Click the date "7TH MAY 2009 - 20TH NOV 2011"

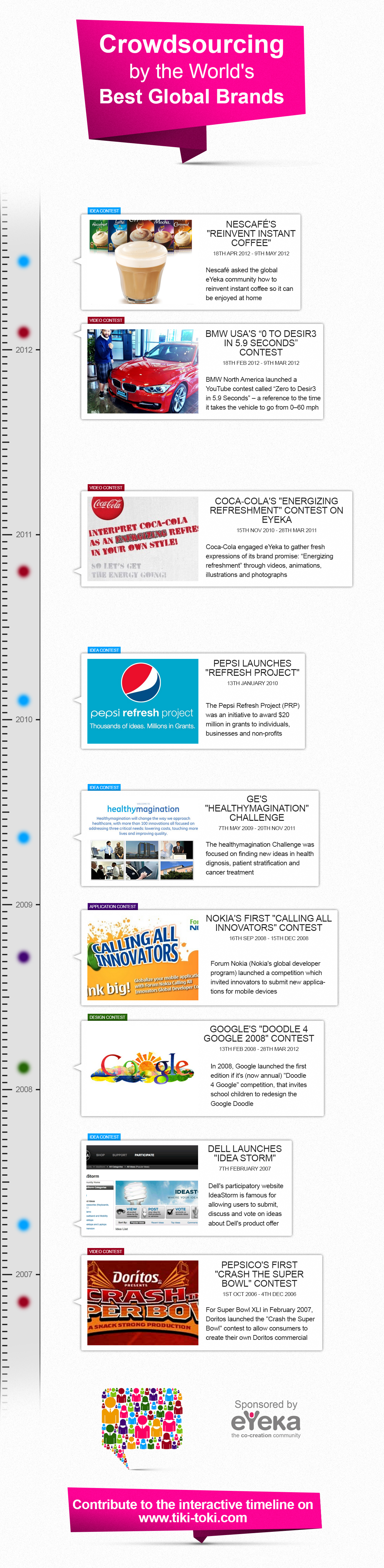coord(257,828)
